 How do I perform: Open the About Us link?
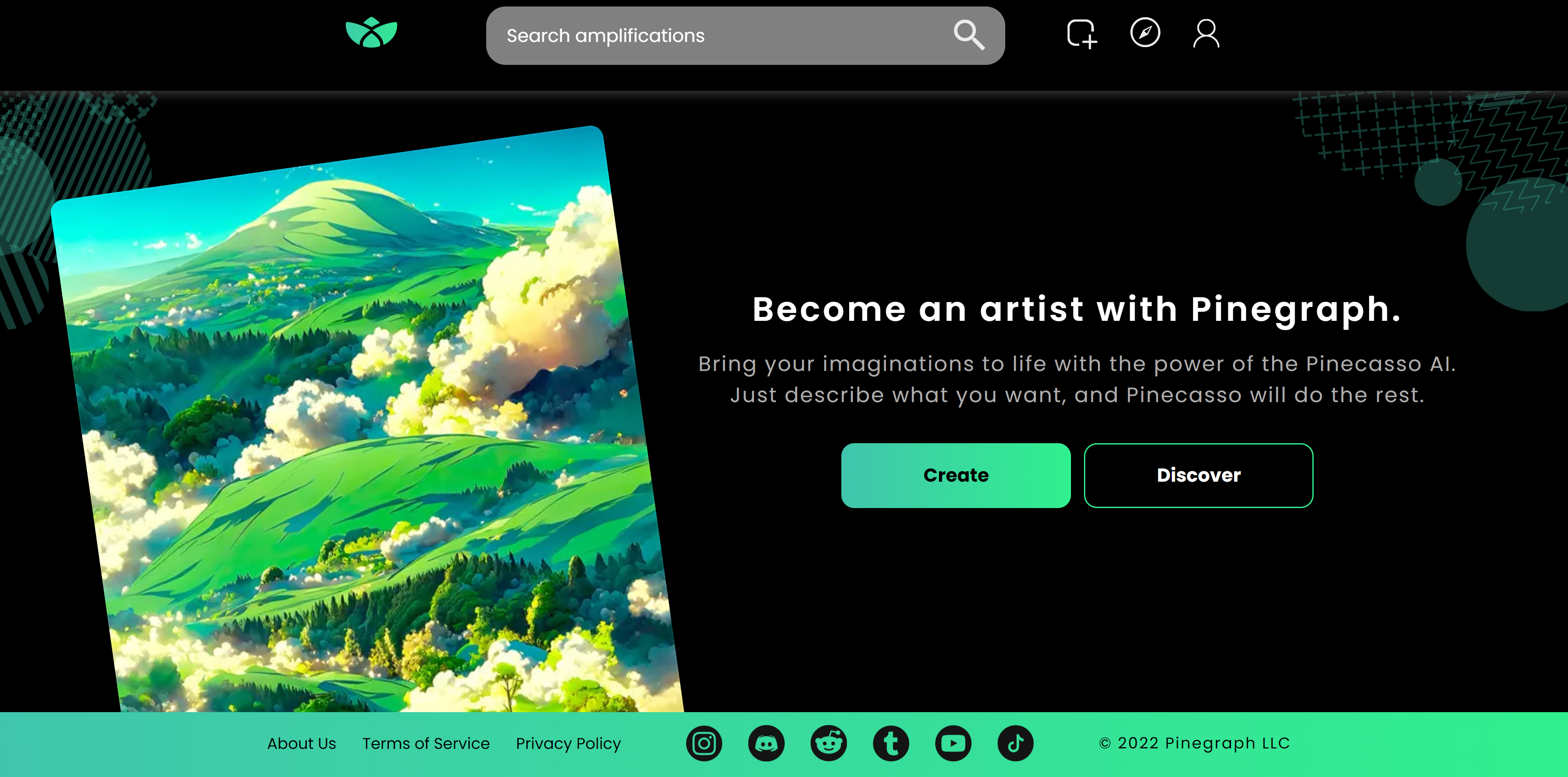point(301,744)
